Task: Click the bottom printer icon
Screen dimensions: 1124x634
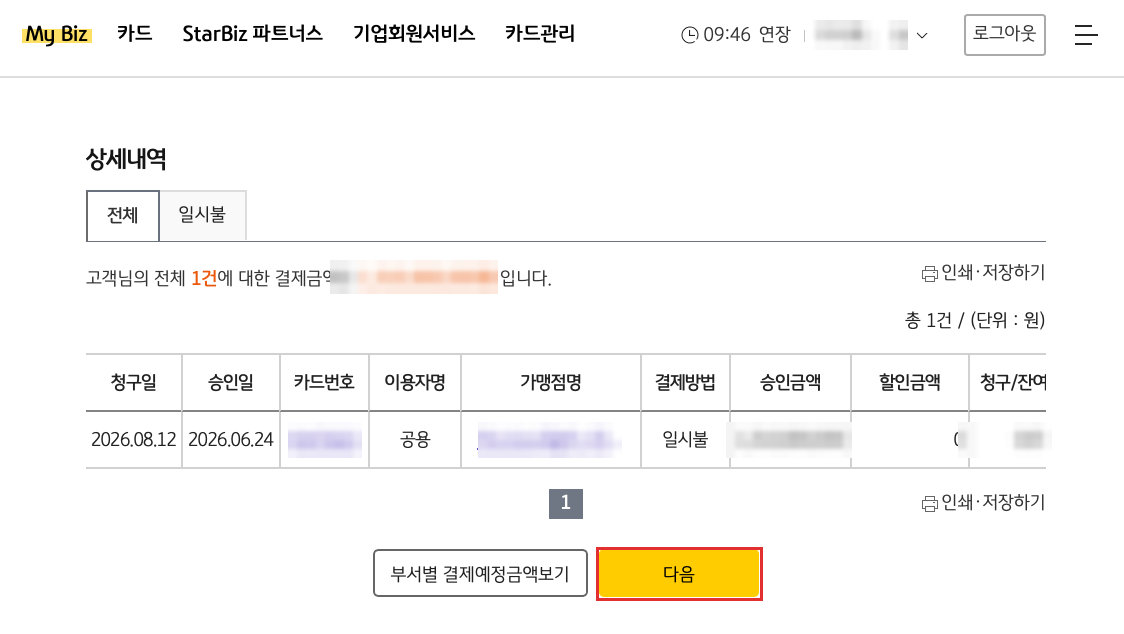Action: pyautogui.click(x=929, y=503)
